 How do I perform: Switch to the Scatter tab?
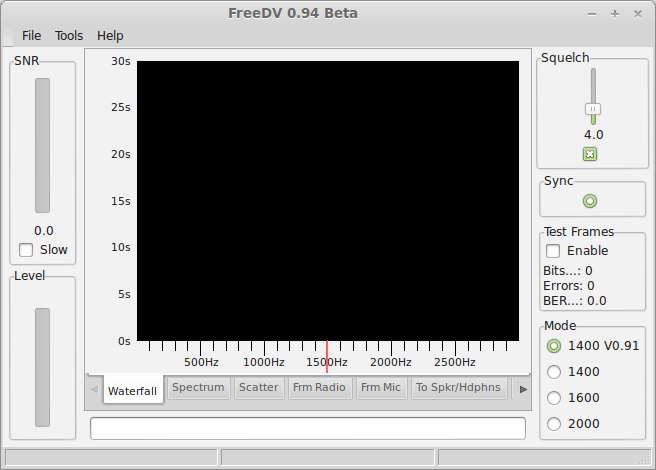pos(259,388)
